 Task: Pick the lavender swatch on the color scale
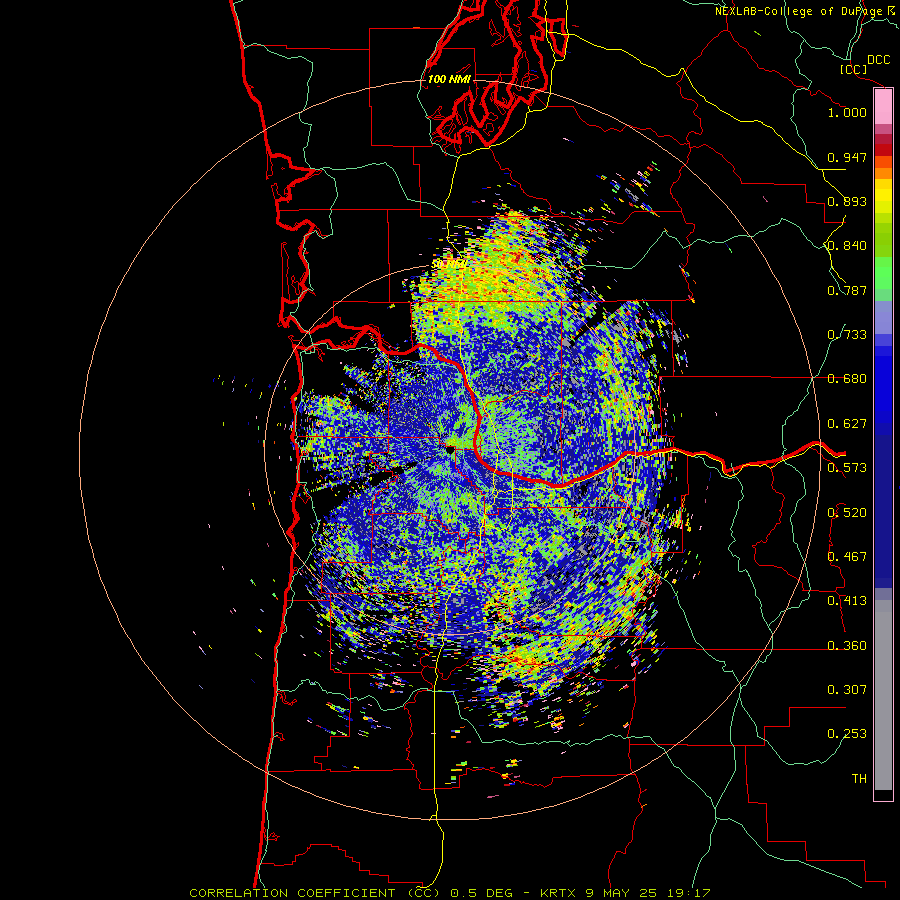point(883,317)
